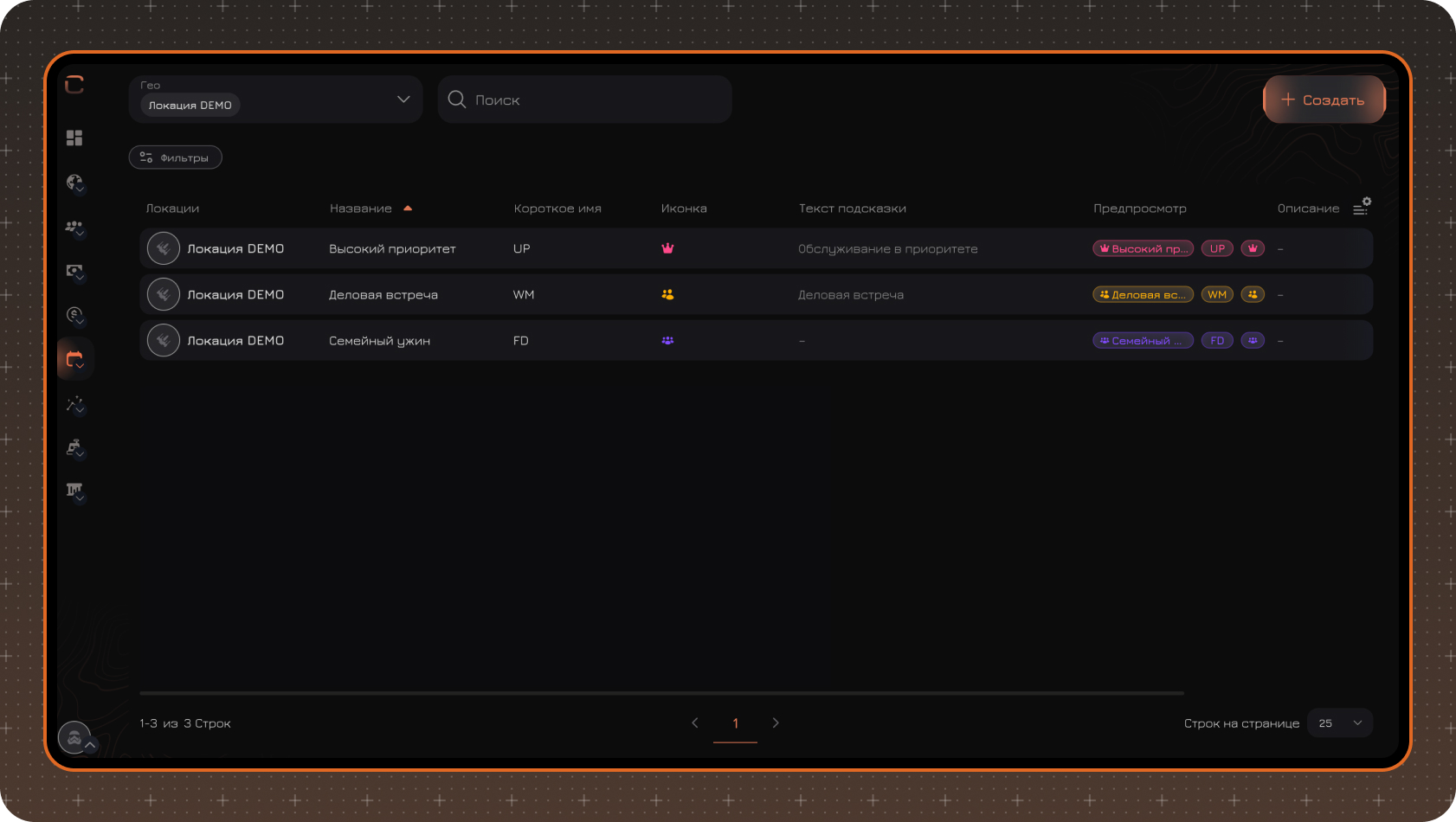Open the columns building section in the sidebar
This screenshot has width=1456, height=822.
click(74, 491)
